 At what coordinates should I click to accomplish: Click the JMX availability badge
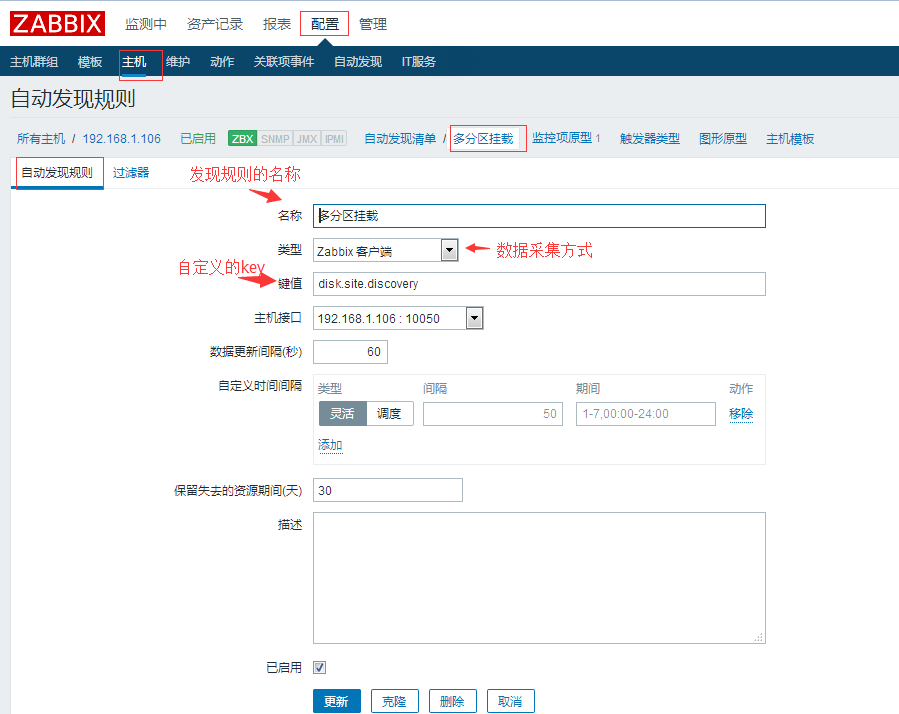click(x=307, y=139)
